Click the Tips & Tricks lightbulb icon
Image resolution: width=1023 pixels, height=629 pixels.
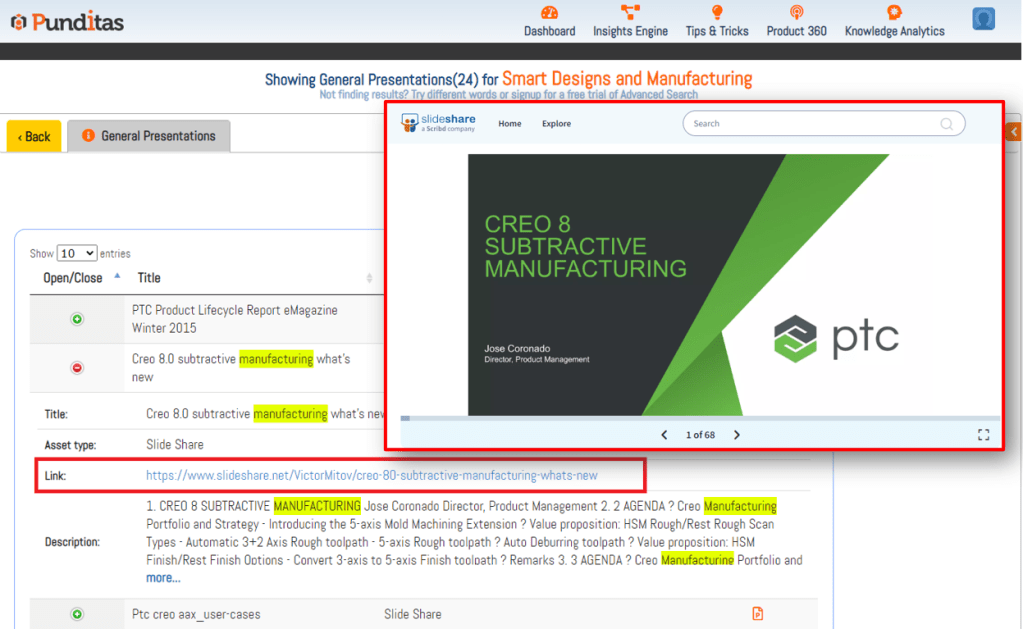(x=717, y=13)
